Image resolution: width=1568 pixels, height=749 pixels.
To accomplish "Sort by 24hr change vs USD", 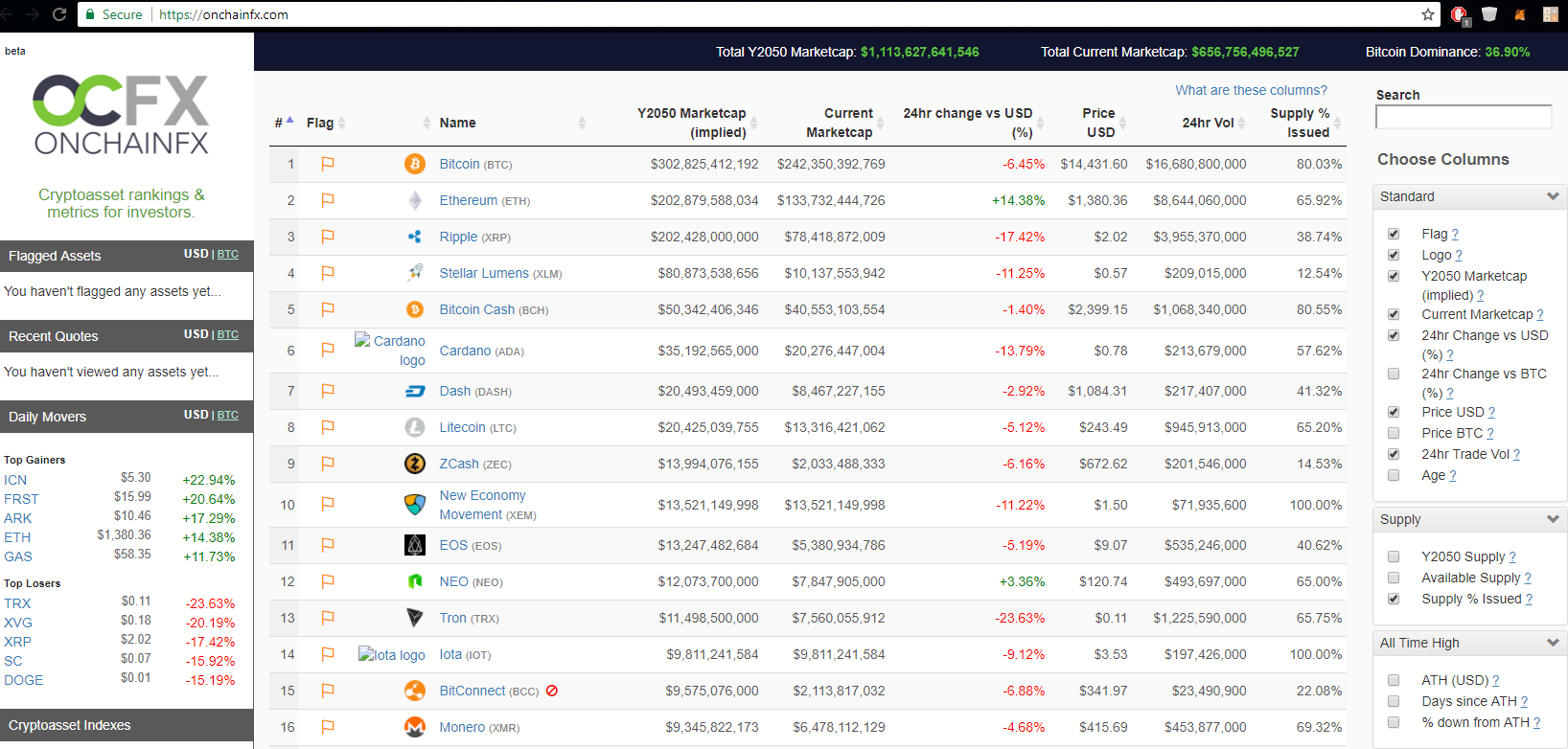I will click(x=968, y=123).
